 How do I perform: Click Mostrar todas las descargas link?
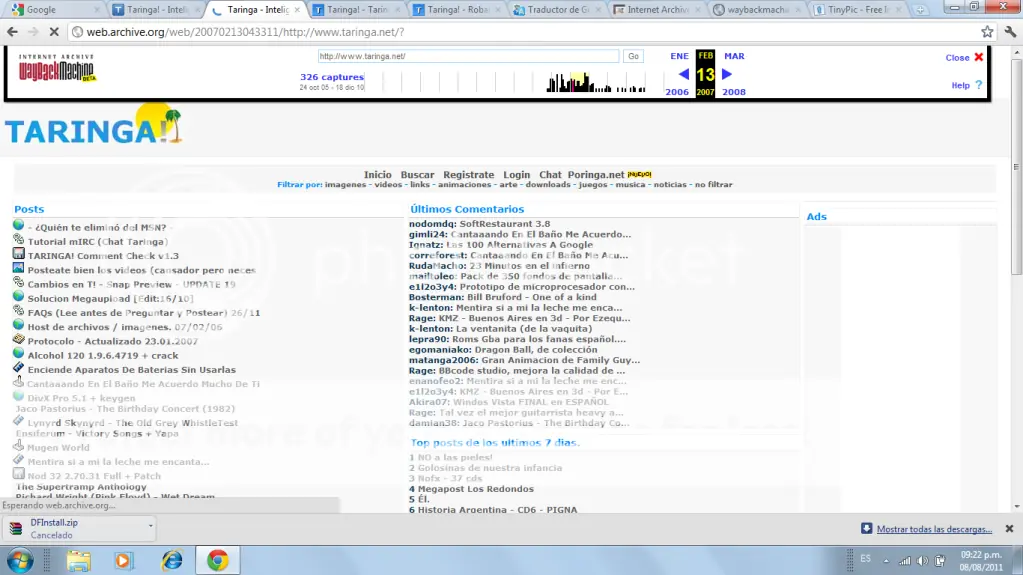[x=934, y=529]
